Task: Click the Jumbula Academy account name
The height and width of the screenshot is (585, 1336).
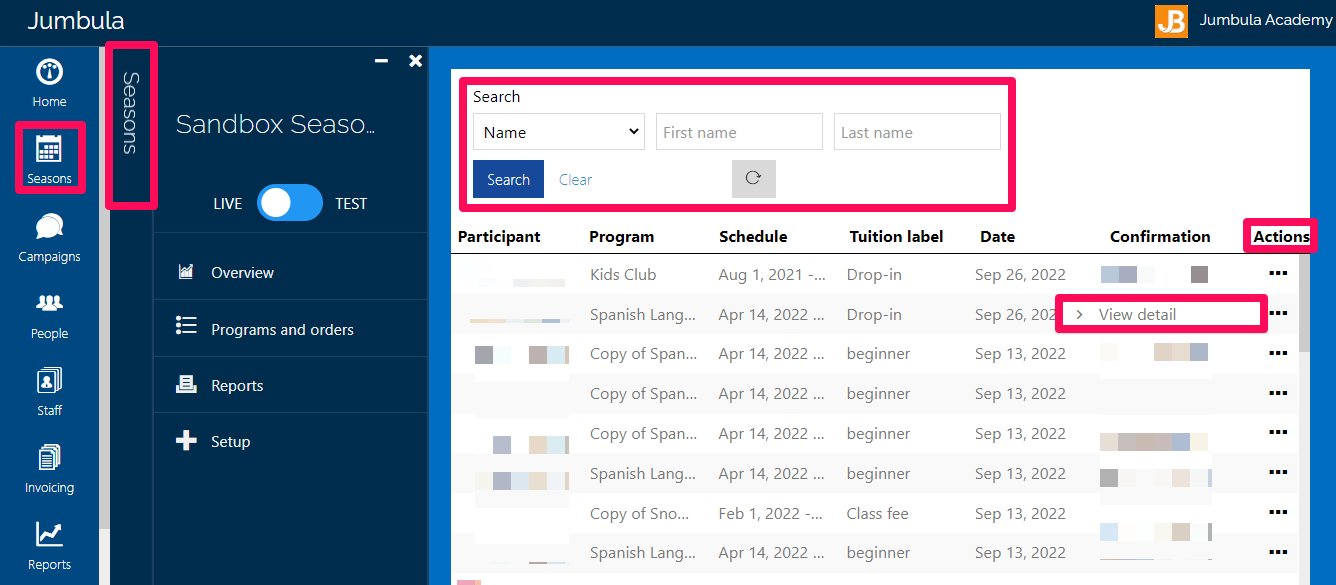Action: point(1266,20)
